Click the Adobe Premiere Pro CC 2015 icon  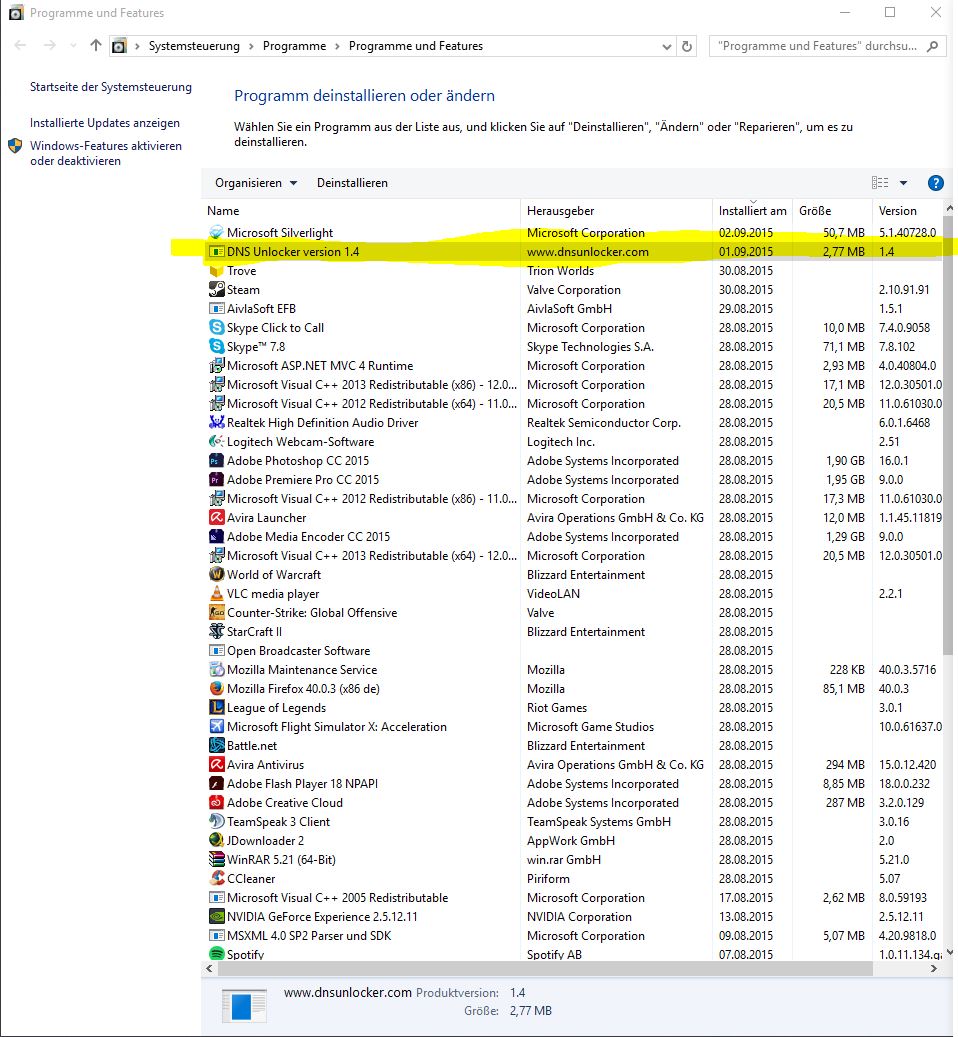coord(216,479)
